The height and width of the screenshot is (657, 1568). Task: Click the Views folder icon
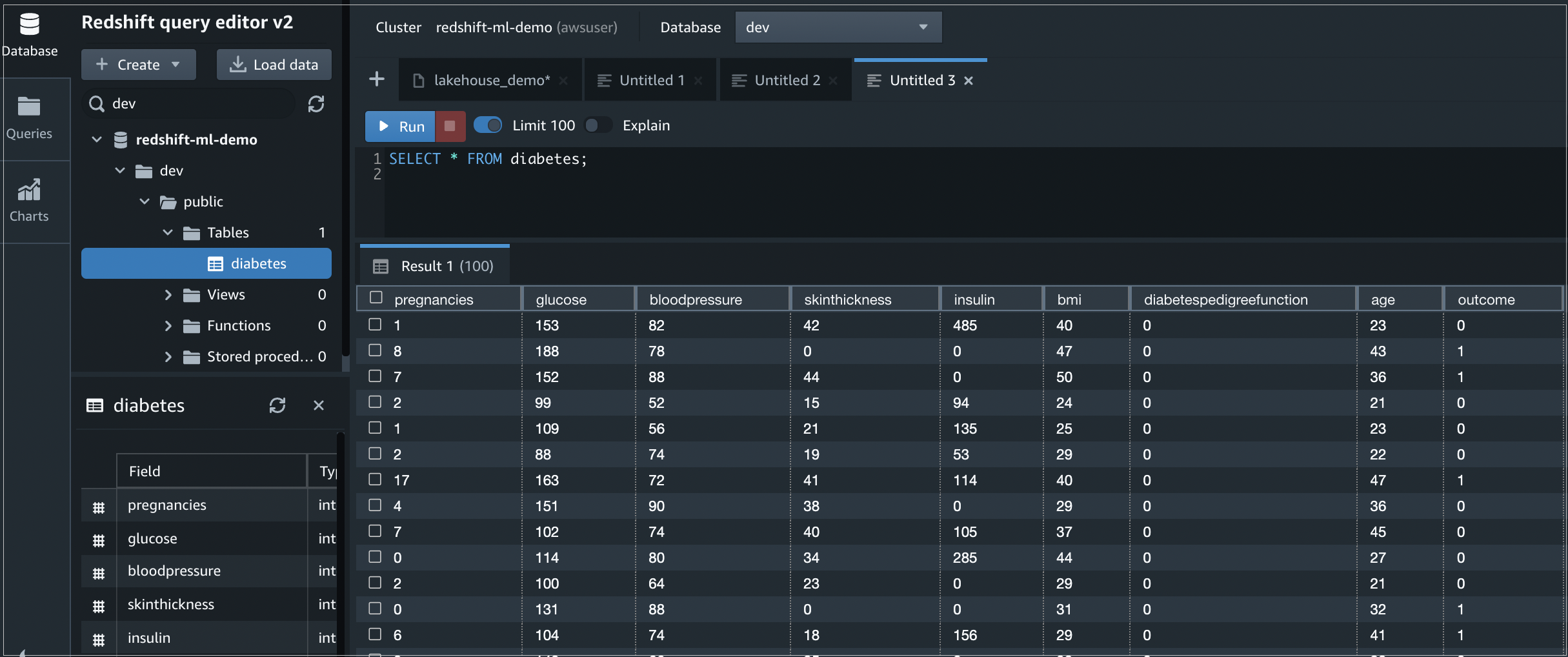coord(192,295)
